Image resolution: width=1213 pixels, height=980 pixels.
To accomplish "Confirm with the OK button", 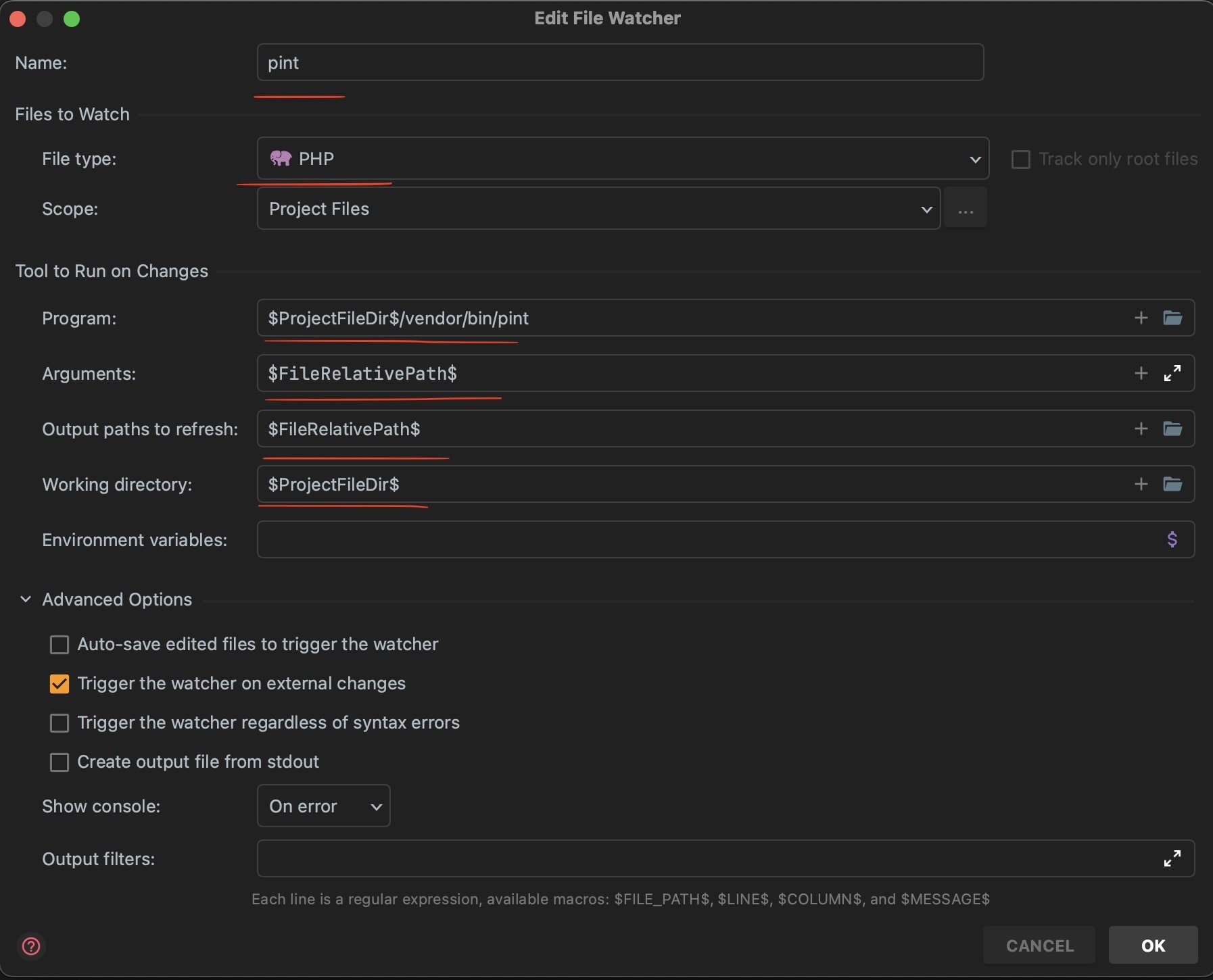I will pyautogui.click(x=1153, y=945).
